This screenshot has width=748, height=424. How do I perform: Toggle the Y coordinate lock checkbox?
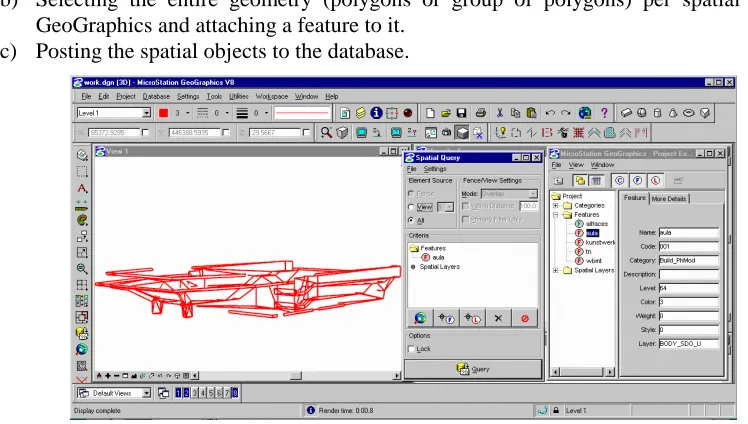(226, 133)
